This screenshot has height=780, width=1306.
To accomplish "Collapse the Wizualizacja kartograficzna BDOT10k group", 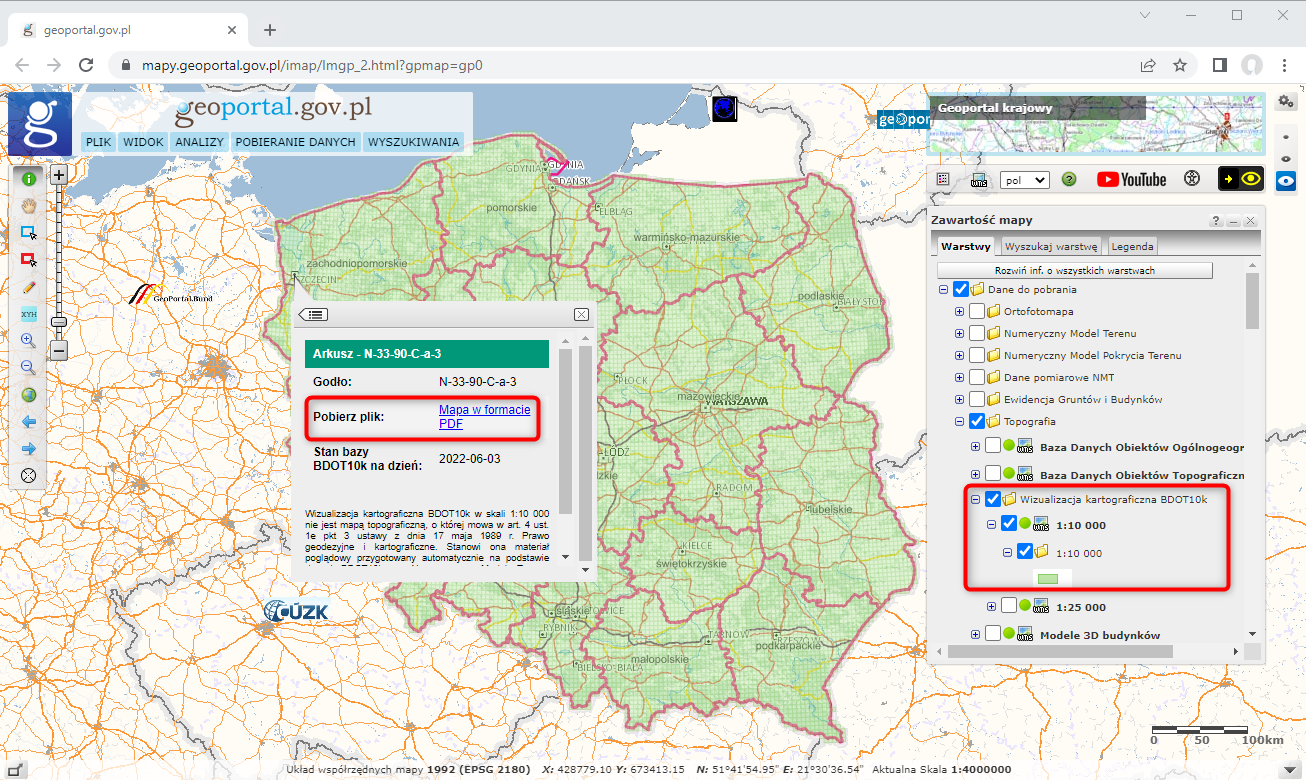I will 976,499.
